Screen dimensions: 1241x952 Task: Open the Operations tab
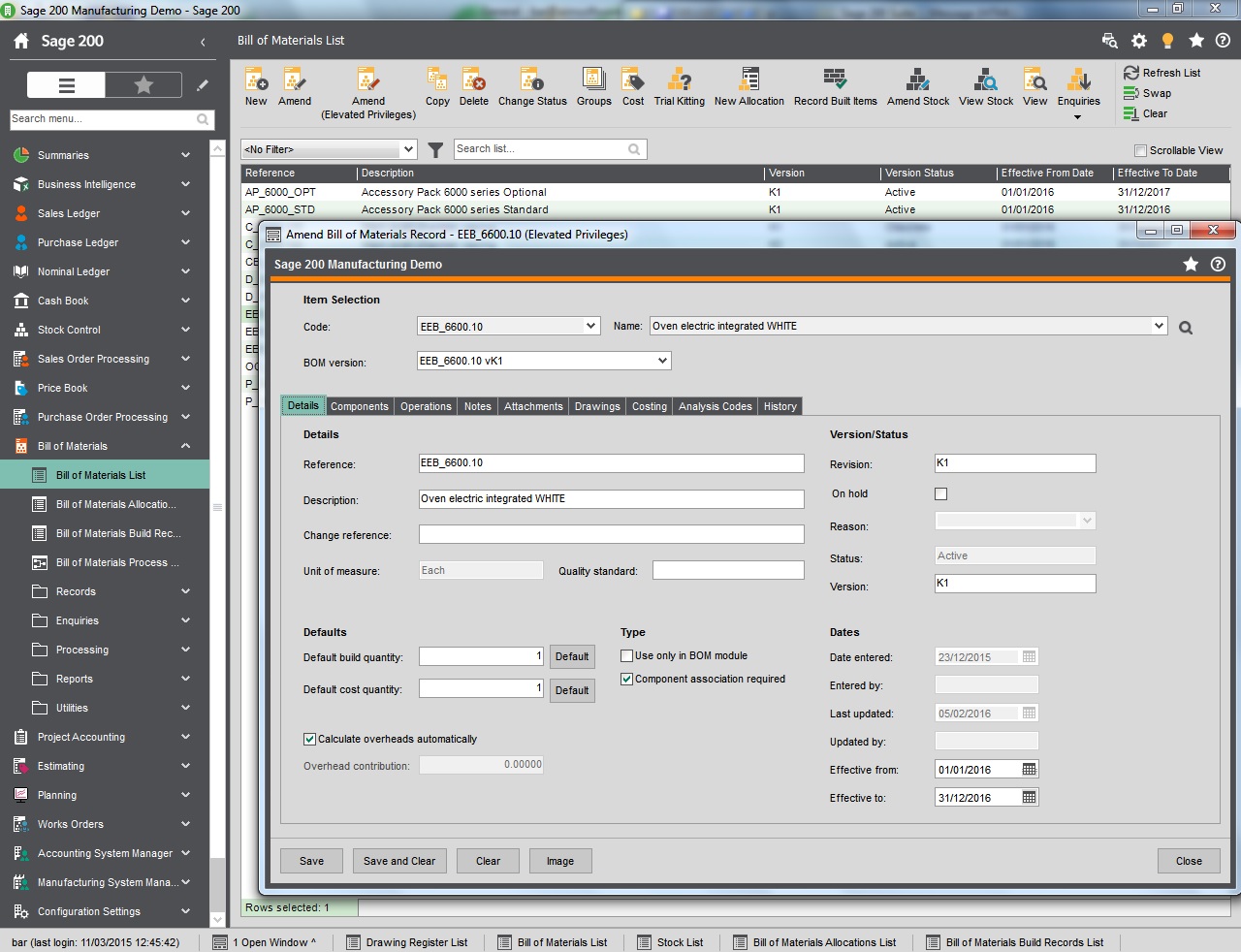[x=426, y=406]
